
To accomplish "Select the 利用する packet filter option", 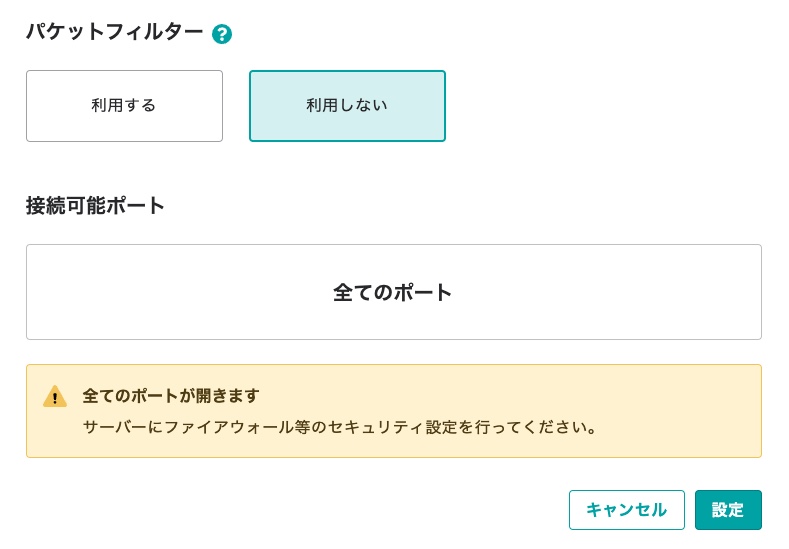I will coord(124,106).
